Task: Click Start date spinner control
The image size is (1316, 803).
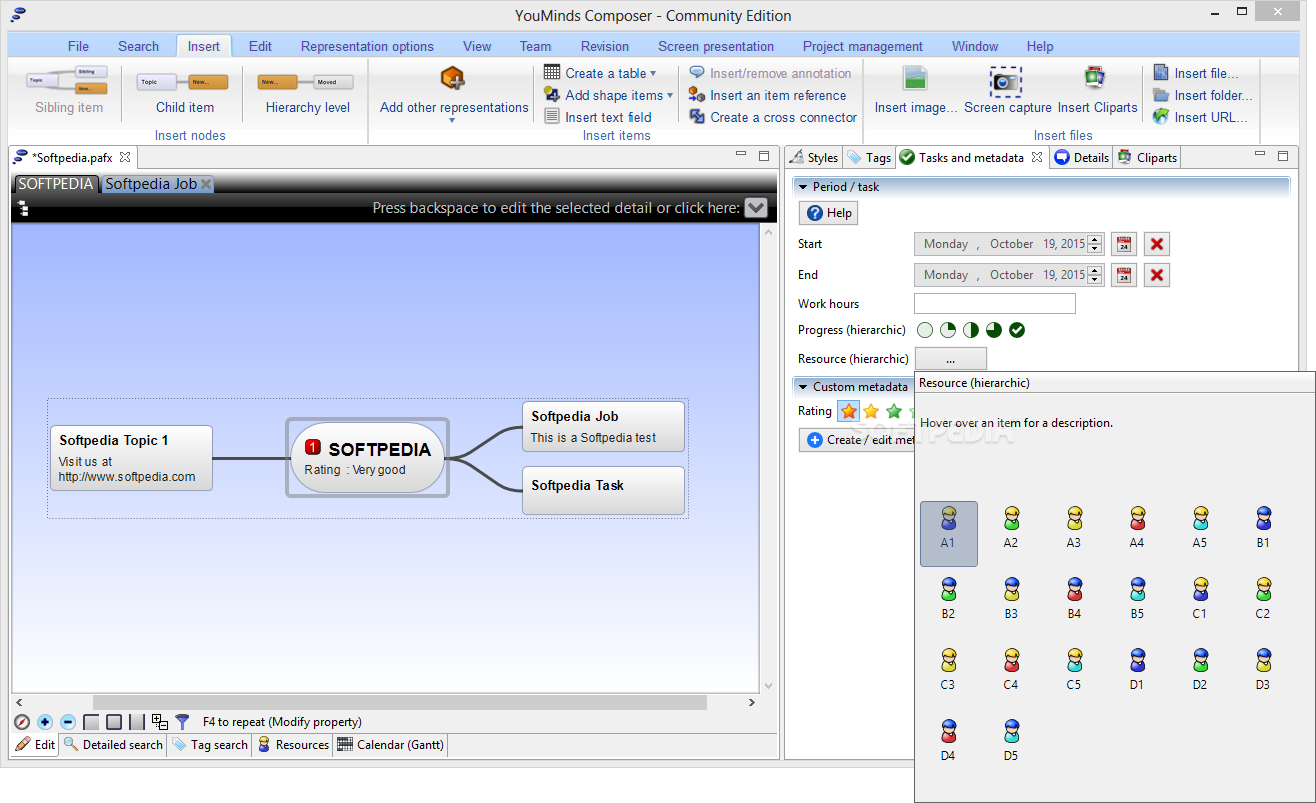Action: pos(1095,244)
